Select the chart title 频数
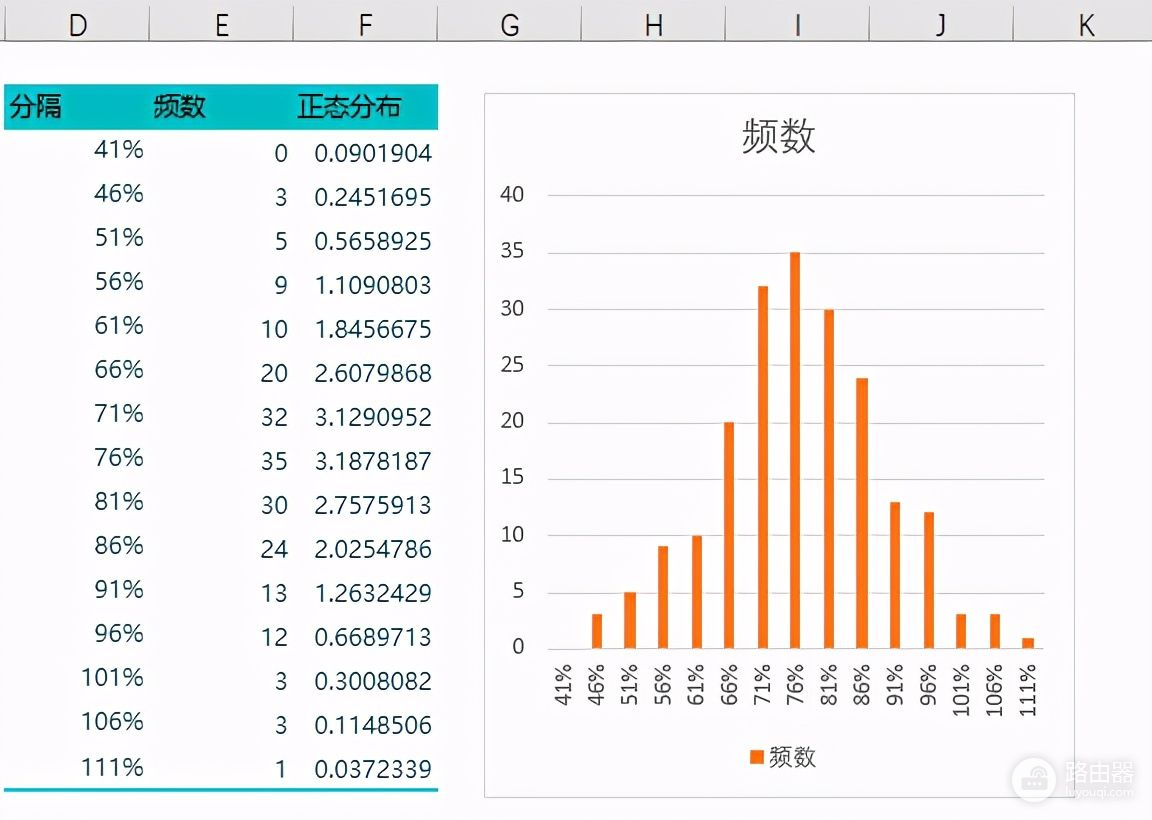Screen dimensions: 1152x820 (x=778, y=136)
